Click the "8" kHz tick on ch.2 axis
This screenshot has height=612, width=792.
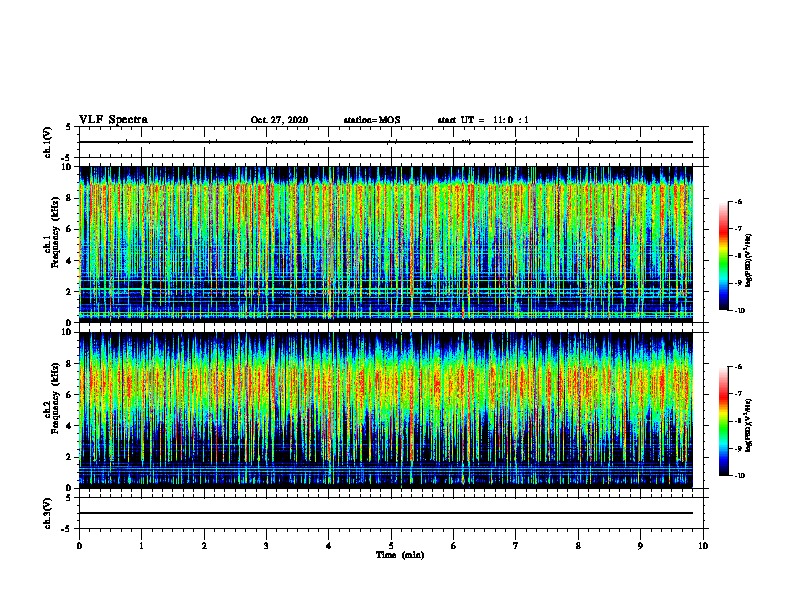69,364
